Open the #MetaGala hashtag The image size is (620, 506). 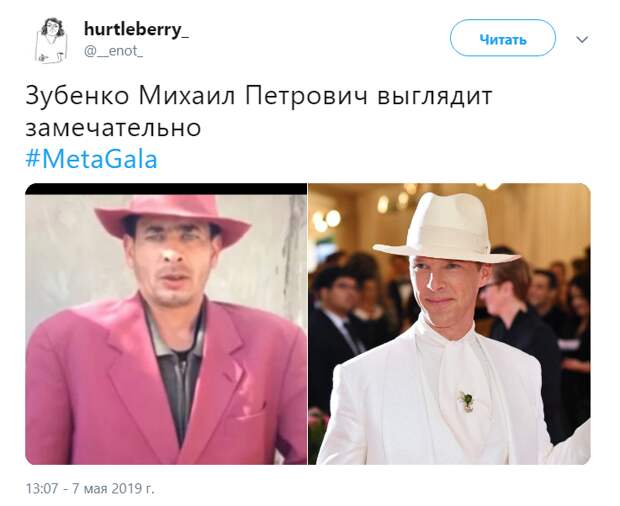91,159
